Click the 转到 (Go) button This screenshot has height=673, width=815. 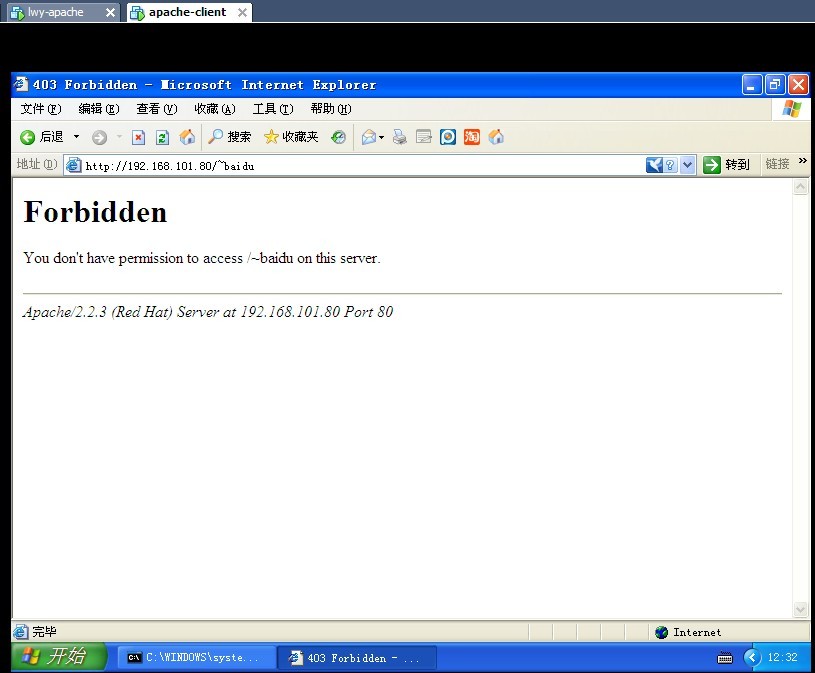[x=726, y=165]
